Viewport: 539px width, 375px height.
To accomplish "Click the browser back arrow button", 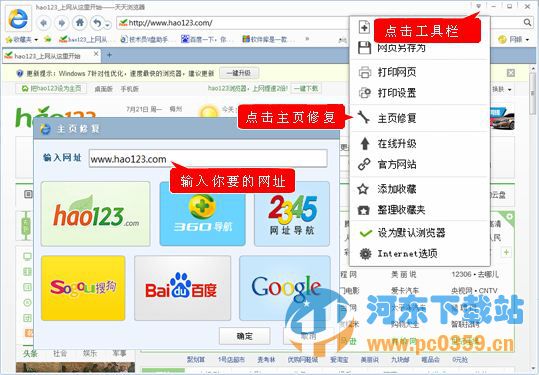I will [x=44, y=23].
